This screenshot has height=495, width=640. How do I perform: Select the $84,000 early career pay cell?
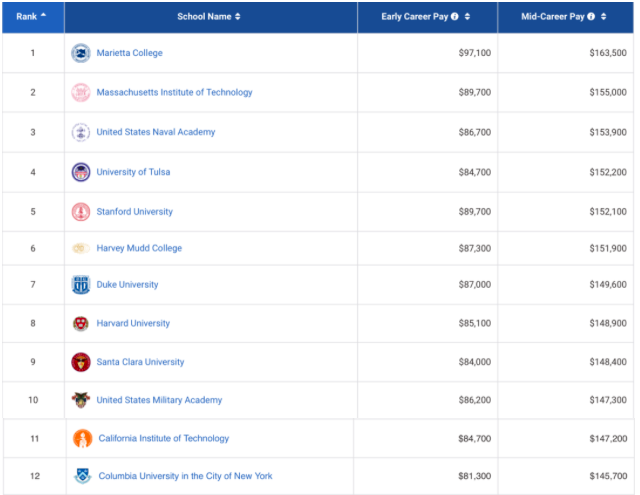(428, 362)
